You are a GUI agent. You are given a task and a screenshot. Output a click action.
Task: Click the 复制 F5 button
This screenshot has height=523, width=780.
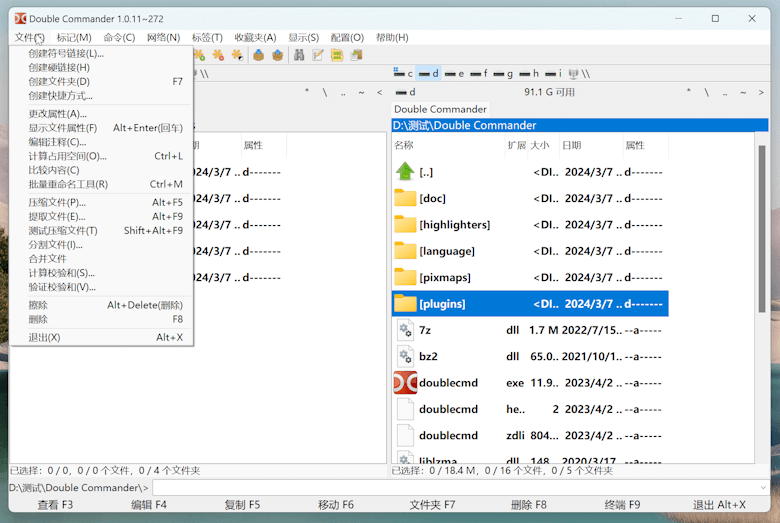pyautogui.click(x=242, y=505)
